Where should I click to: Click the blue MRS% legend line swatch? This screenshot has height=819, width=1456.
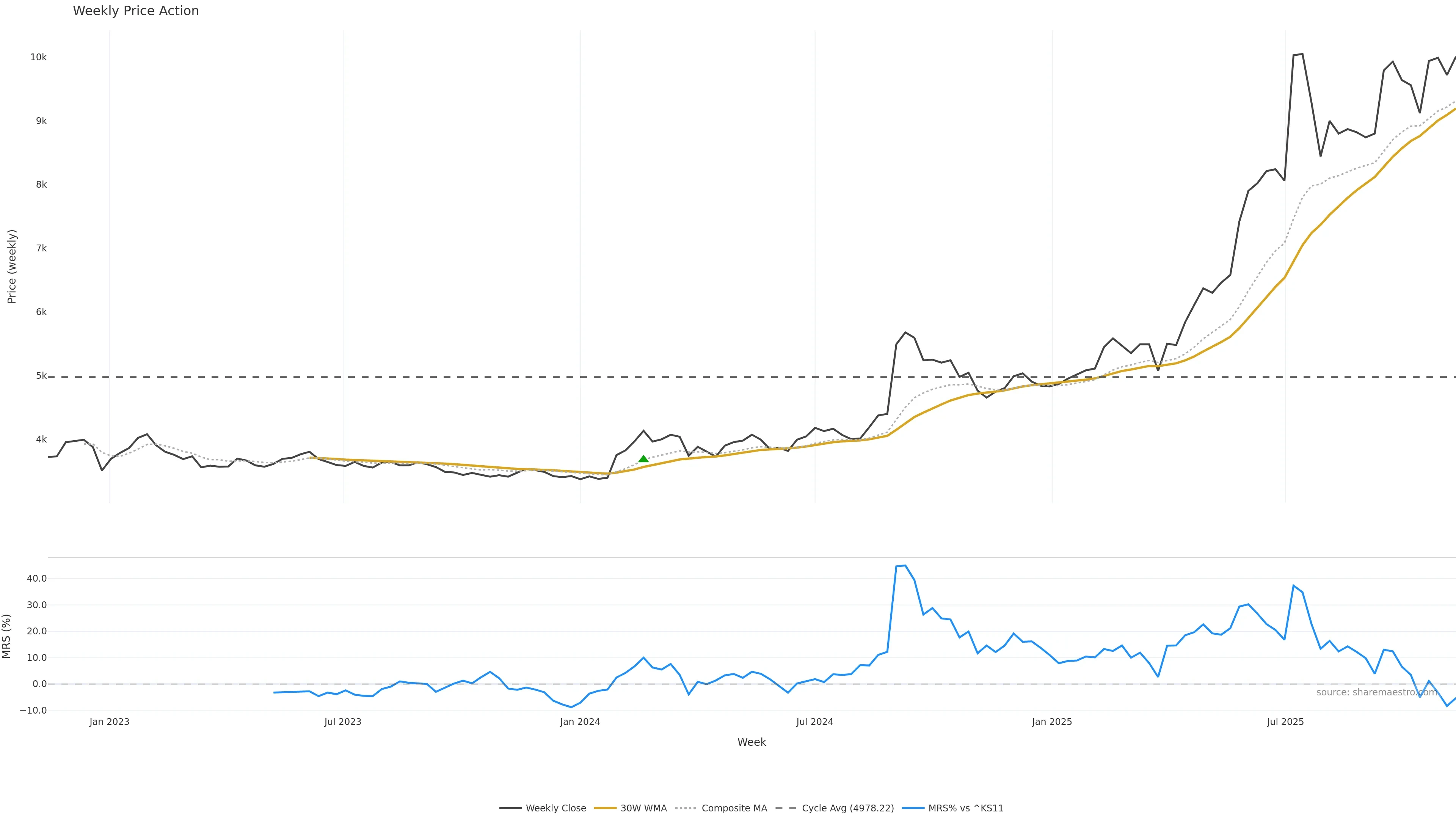click(x=913, y=808)
